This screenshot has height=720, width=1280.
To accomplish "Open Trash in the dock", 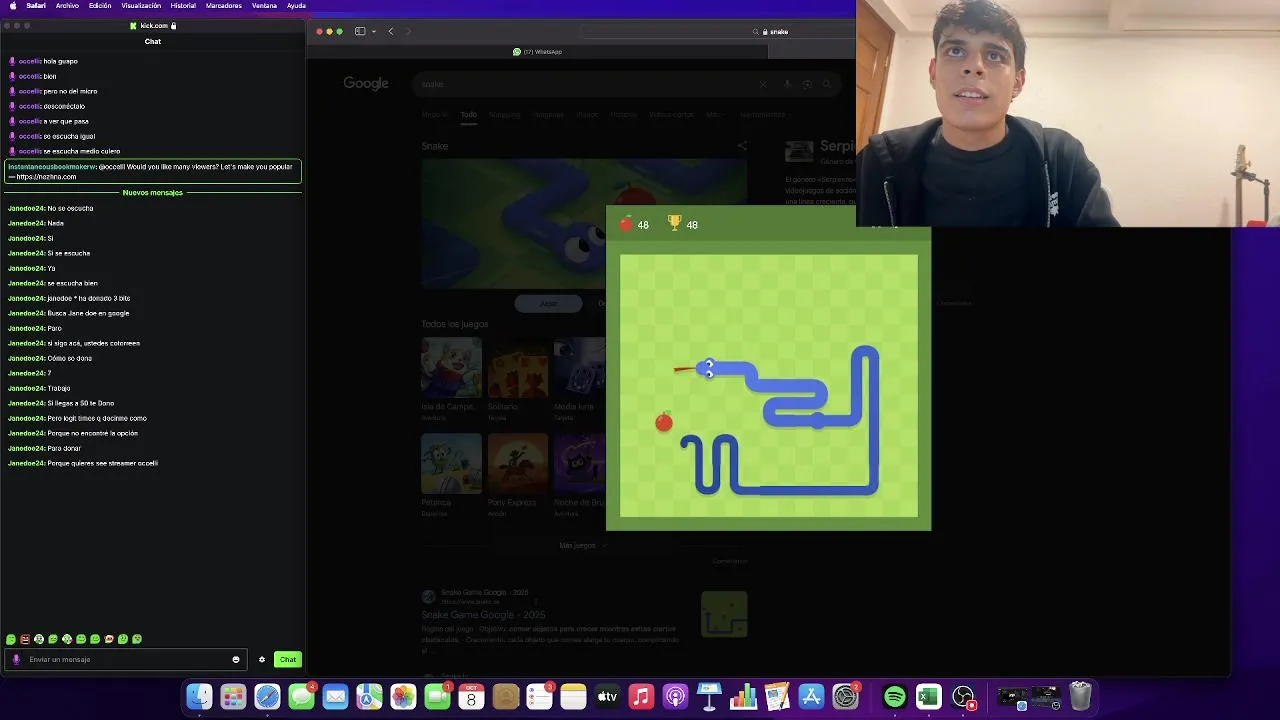I will (1080, 696).
